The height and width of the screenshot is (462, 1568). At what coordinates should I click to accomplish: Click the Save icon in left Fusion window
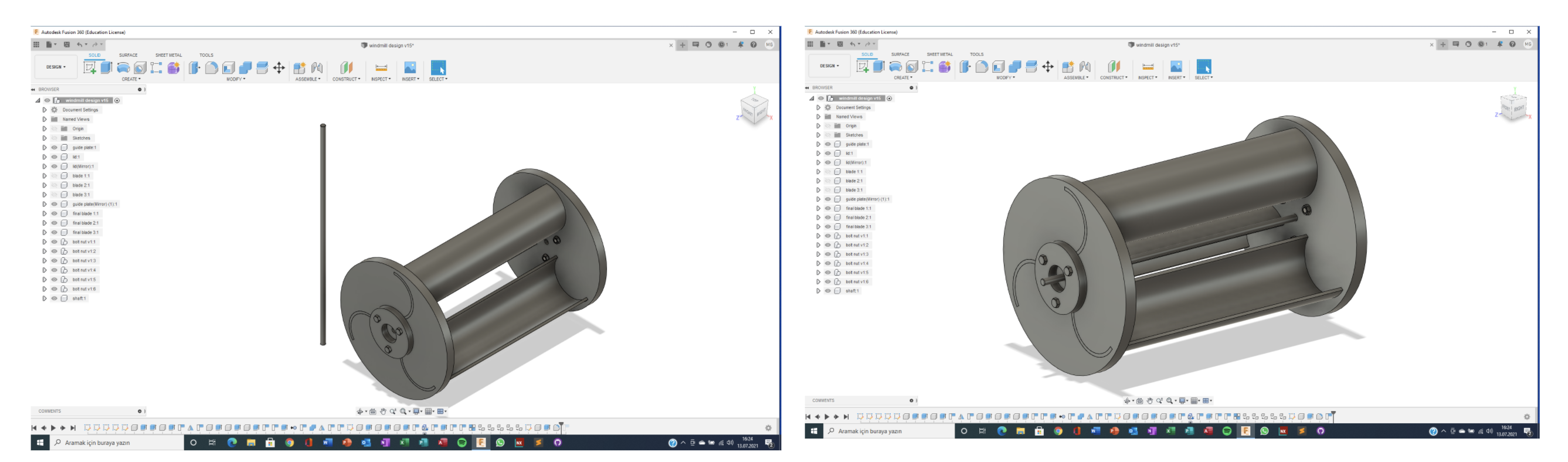tap(67, 45)
